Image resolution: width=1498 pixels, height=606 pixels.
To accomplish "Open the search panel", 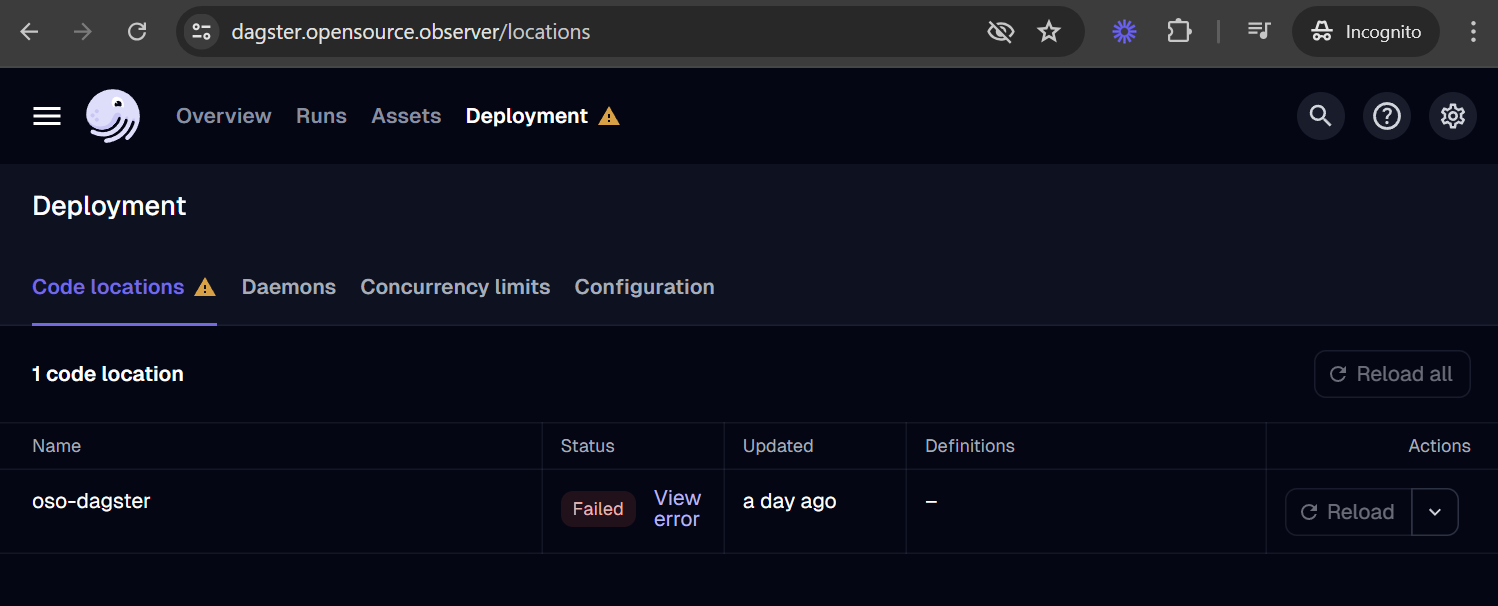I will click(1320, 116).
